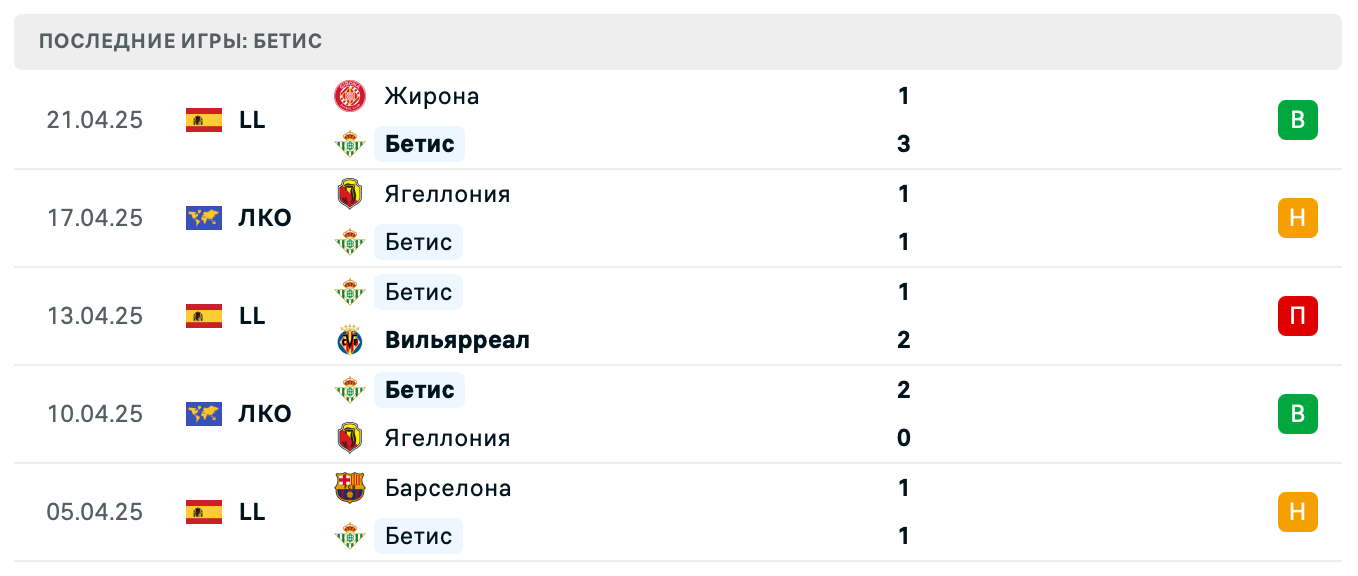Open the Барселона team link
This screenshot has width=1358, height=576.
(x=448, y=488)
